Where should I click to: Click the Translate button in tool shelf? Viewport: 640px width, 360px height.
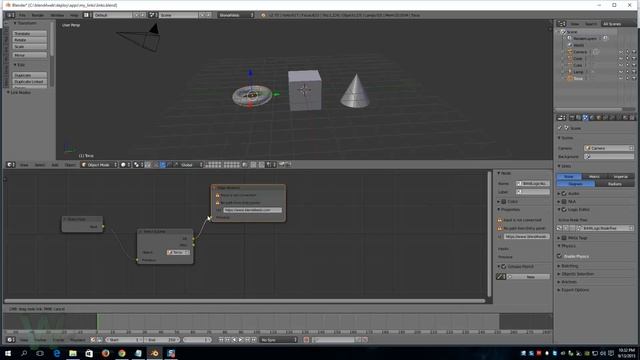(x=30, y=33)
